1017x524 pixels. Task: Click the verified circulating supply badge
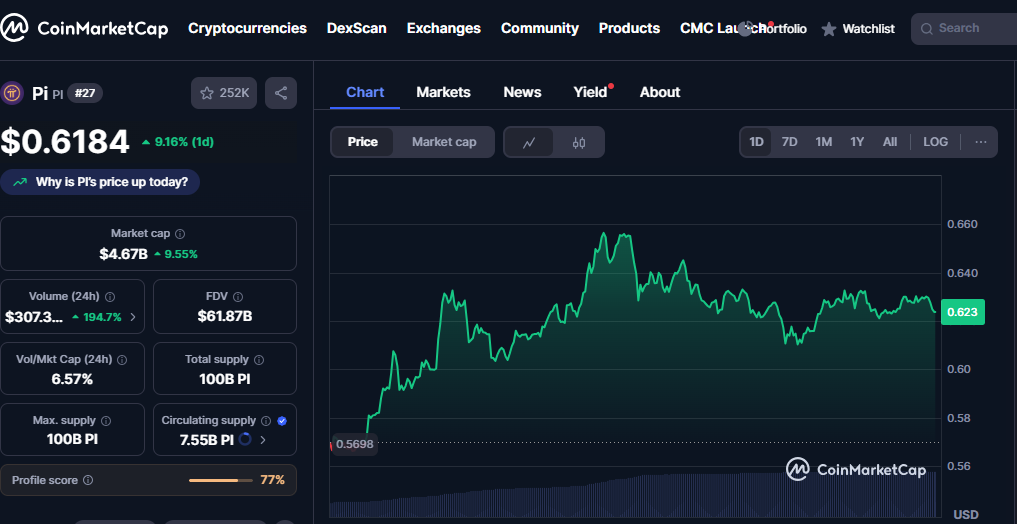coord(281,421)
